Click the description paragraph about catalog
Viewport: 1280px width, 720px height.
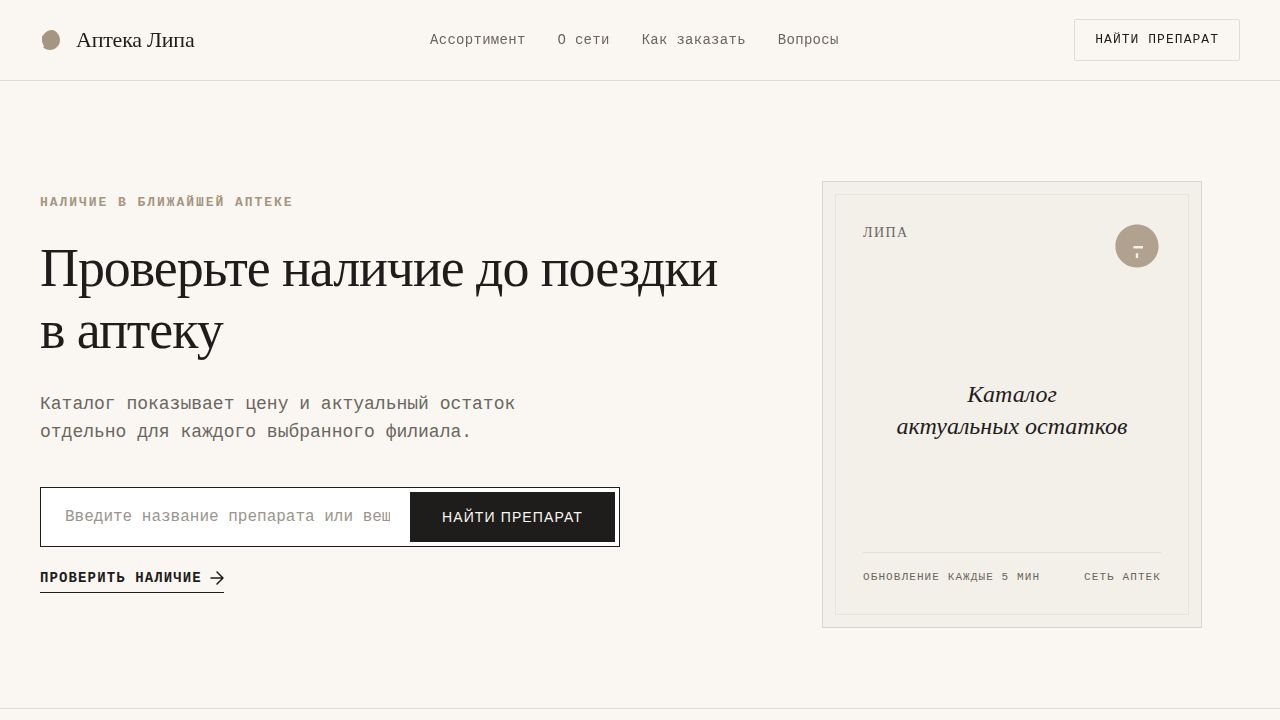pos(278,418)
